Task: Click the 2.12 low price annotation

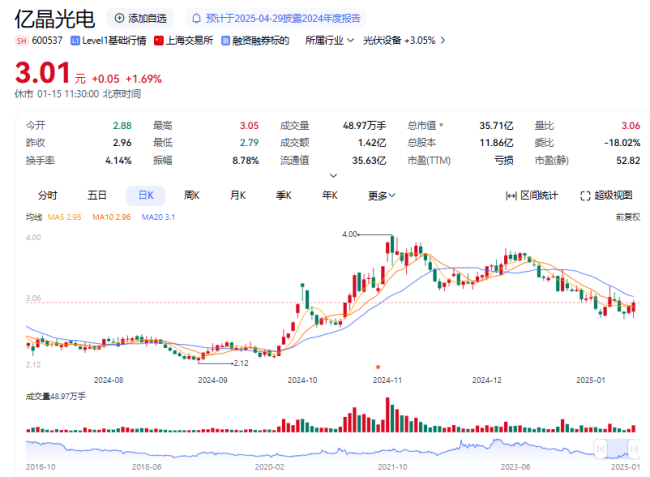Action: coord(241,363)
